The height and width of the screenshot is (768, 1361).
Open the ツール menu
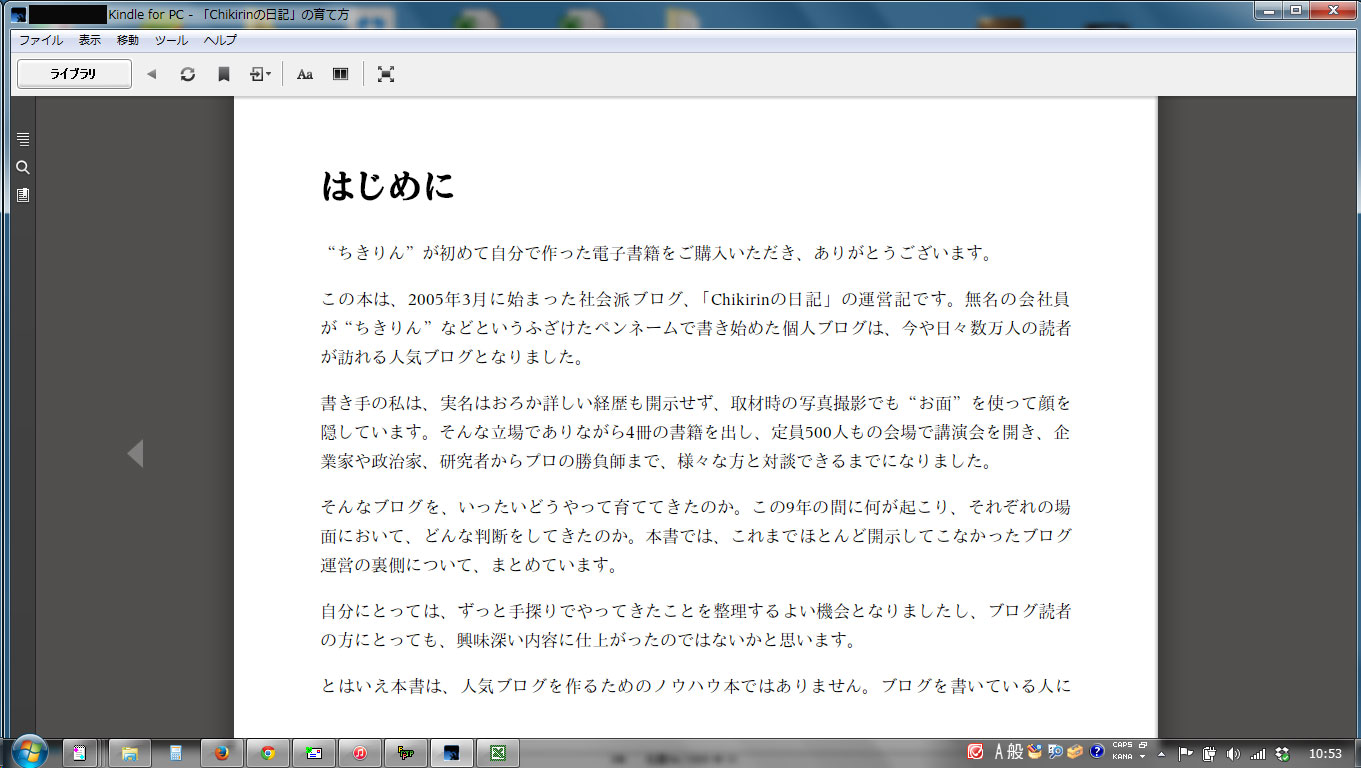pyautogui.click(x=171, y=40)
